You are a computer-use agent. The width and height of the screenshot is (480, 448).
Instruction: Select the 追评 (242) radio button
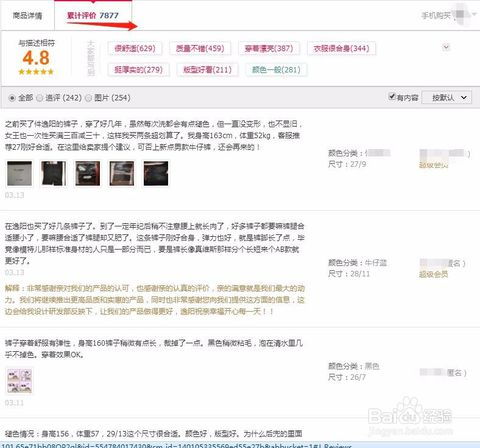(x=40, y=98)
